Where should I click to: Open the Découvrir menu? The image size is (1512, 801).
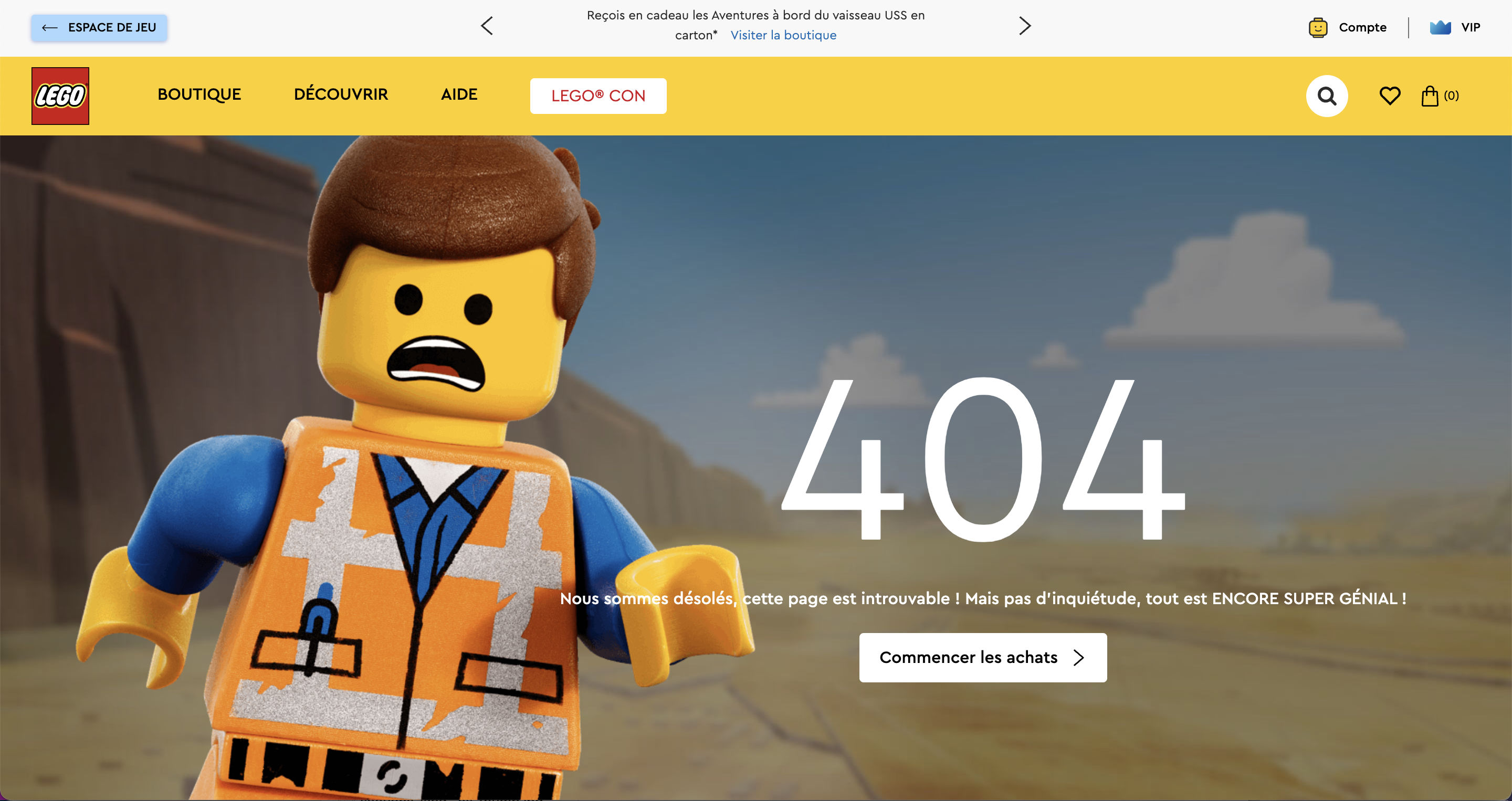[341, 94]
